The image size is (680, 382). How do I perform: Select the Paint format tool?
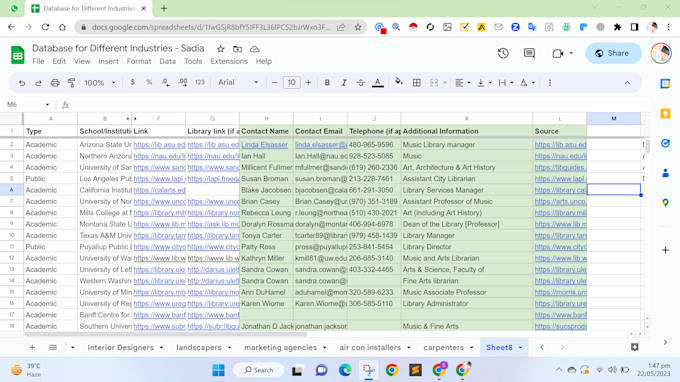(72, 83)
